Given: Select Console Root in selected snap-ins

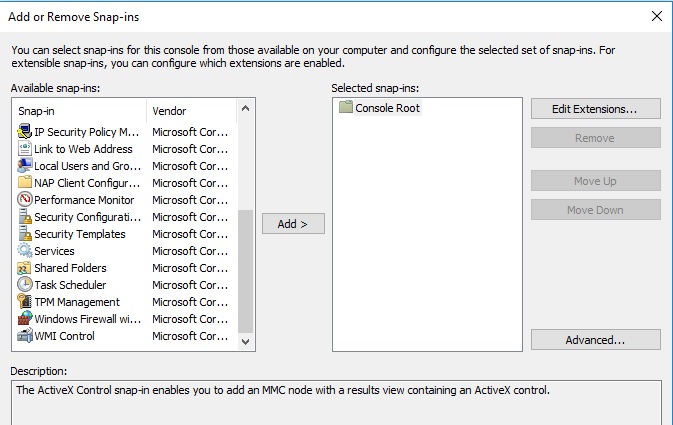Looking at the screenshot, I should (387, 108).
